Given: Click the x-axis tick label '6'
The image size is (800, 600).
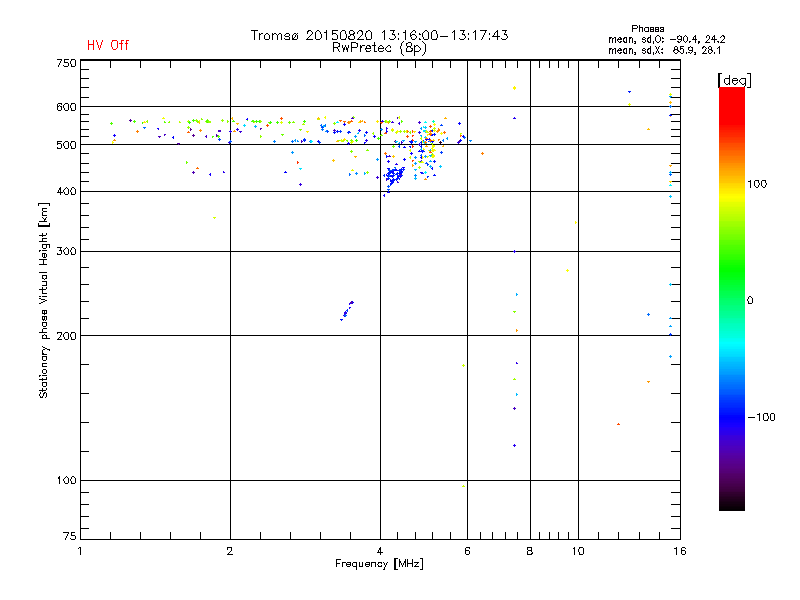Looking at the screenshot, I should 467,551.
